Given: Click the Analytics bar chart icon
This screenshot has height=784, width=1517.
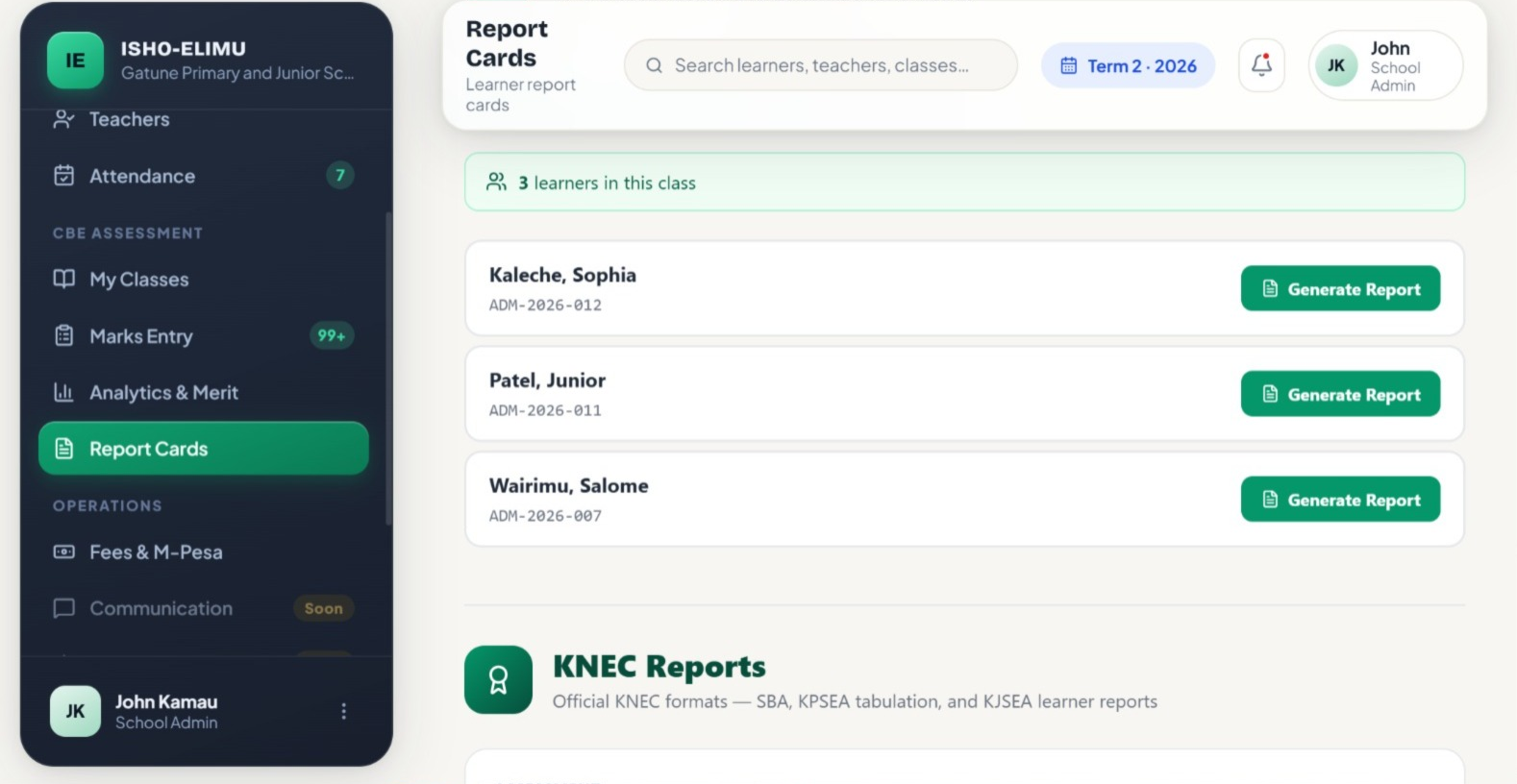Looking at the screenshot, I should pos(64,393).
